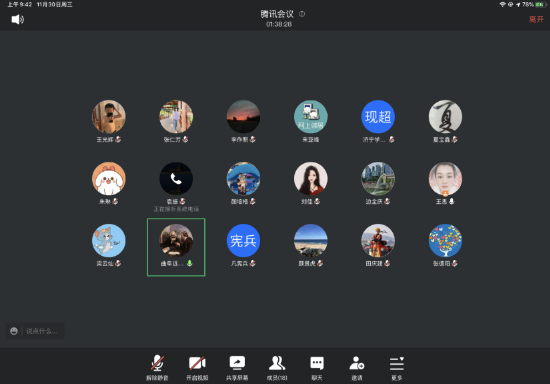
Task: Unmute microphone in the bottom toolbar
Action: coord(157,367)
